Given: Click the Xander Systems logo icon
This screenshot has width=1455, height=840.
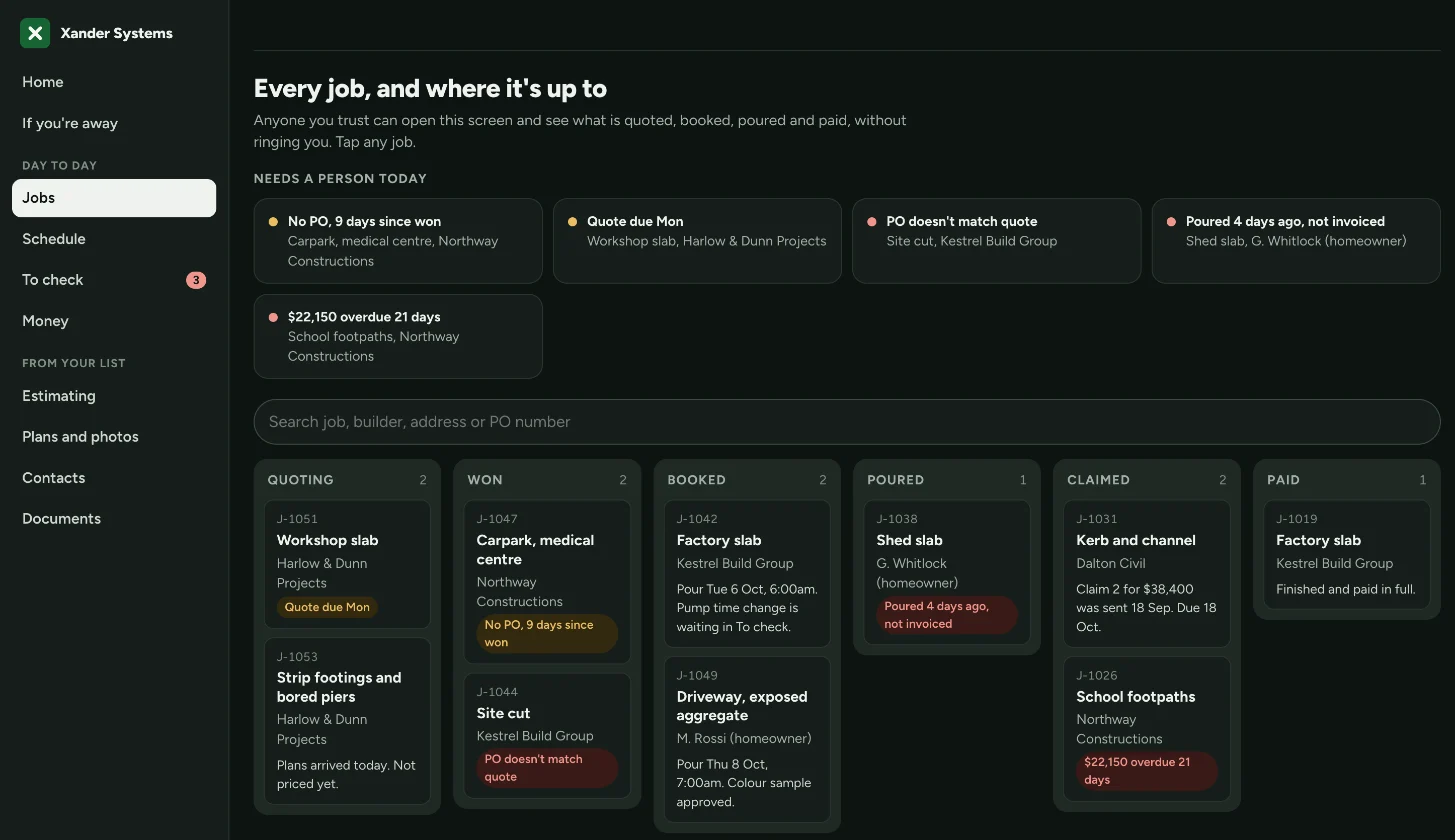Looking at the screenshot, I should pyautogui.click(x=35, y=33).
